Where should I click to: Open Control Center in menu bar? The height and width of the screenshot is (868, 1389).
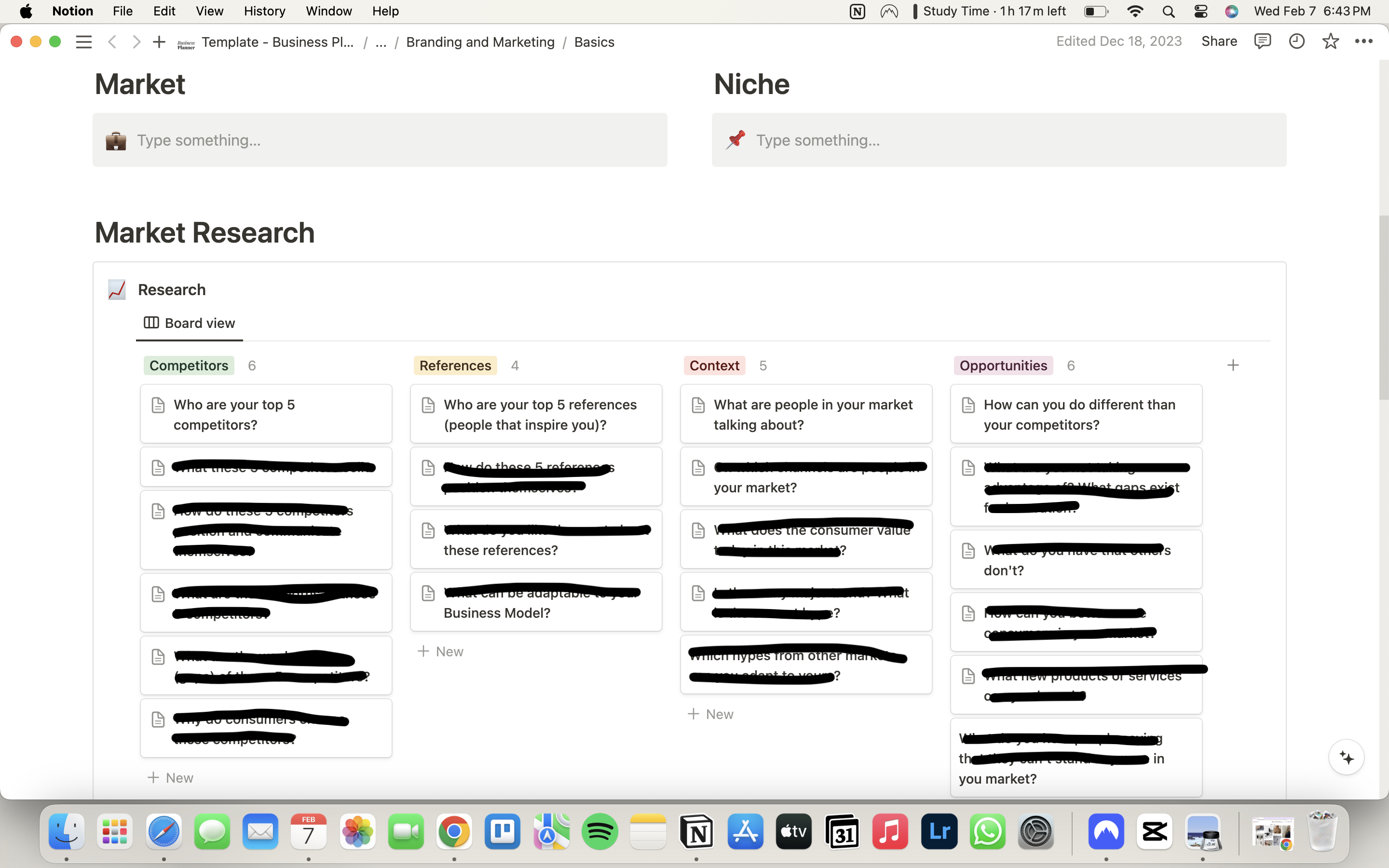pos(1200,12)
